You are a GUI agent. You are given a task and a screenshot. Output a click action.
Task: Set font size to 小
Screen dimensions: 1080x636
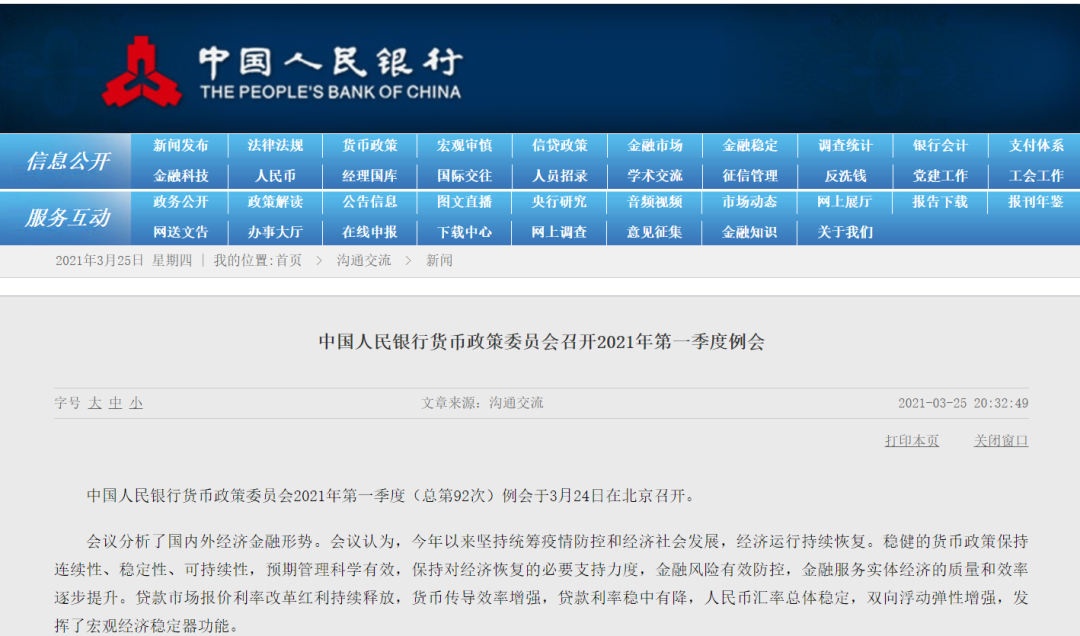(136, 403)
